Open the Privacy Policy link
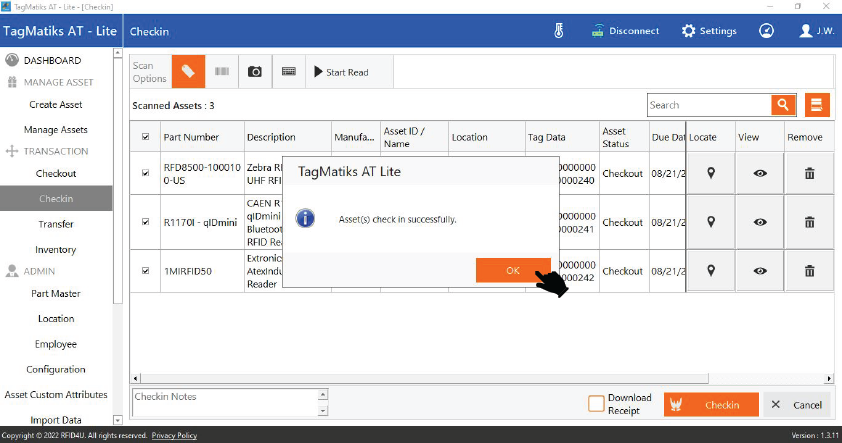842x443 pixels. pos(174,436)
